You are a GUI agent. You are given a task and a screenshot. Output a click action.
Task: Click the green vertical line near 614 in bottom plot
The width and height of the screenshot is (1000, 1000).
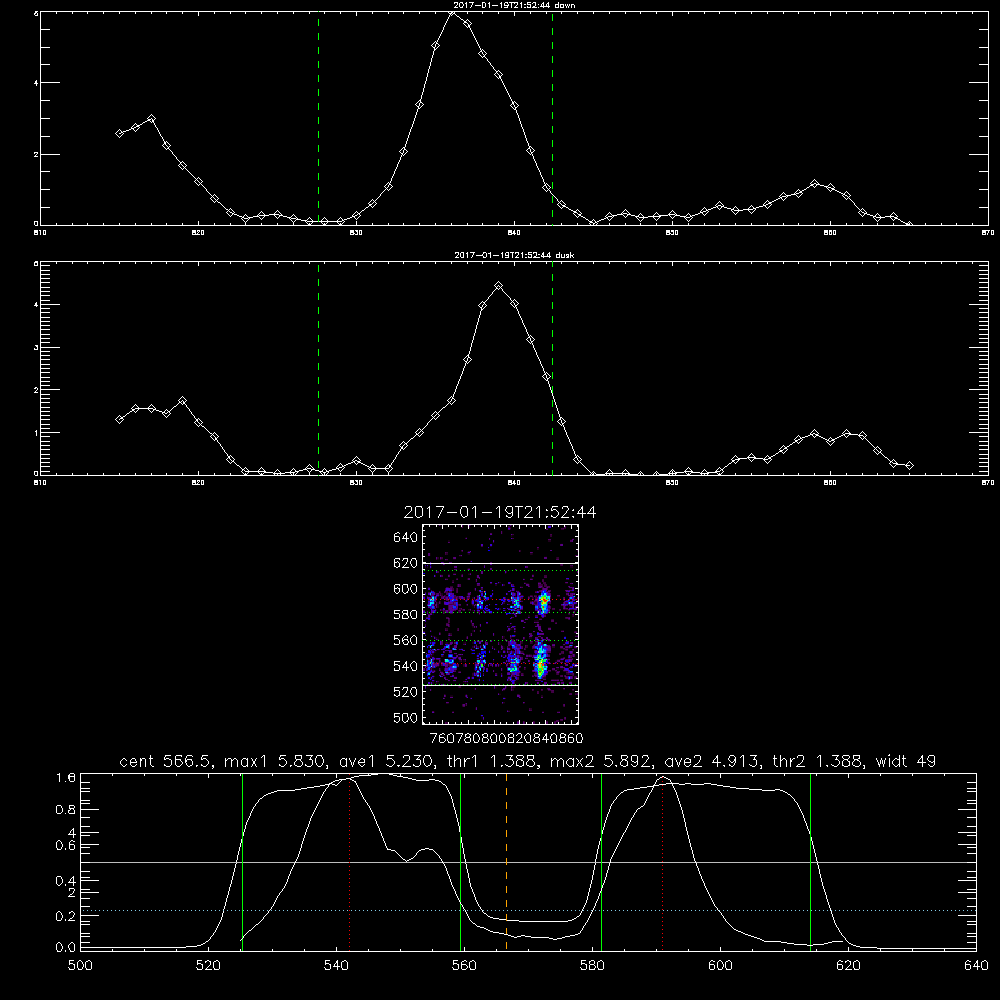point(811,861)
